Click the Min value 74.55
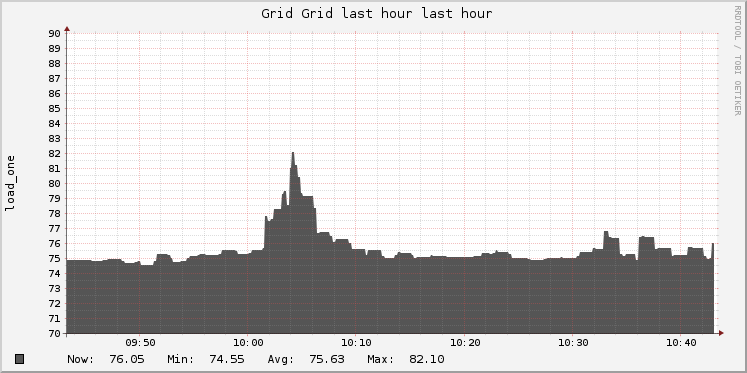The image size is (747, 373). pos(227,359)
